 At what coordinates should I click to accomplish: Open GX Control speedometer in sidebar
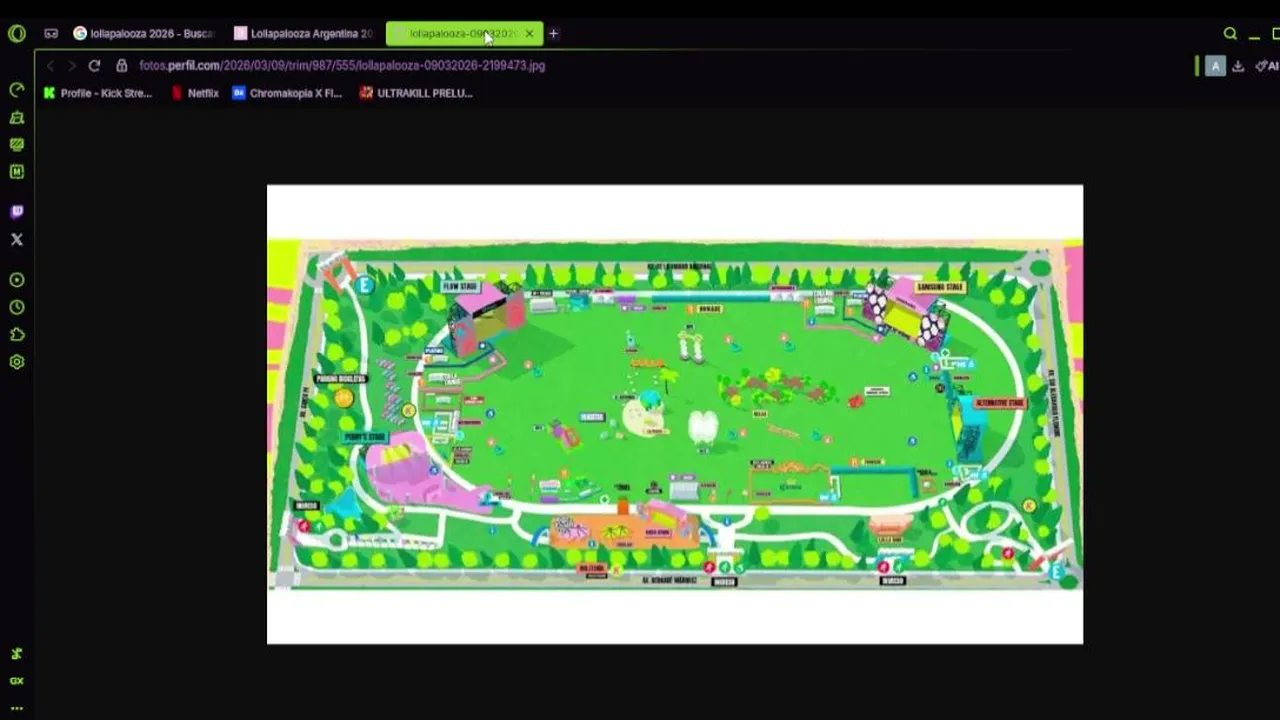(17, 90)
